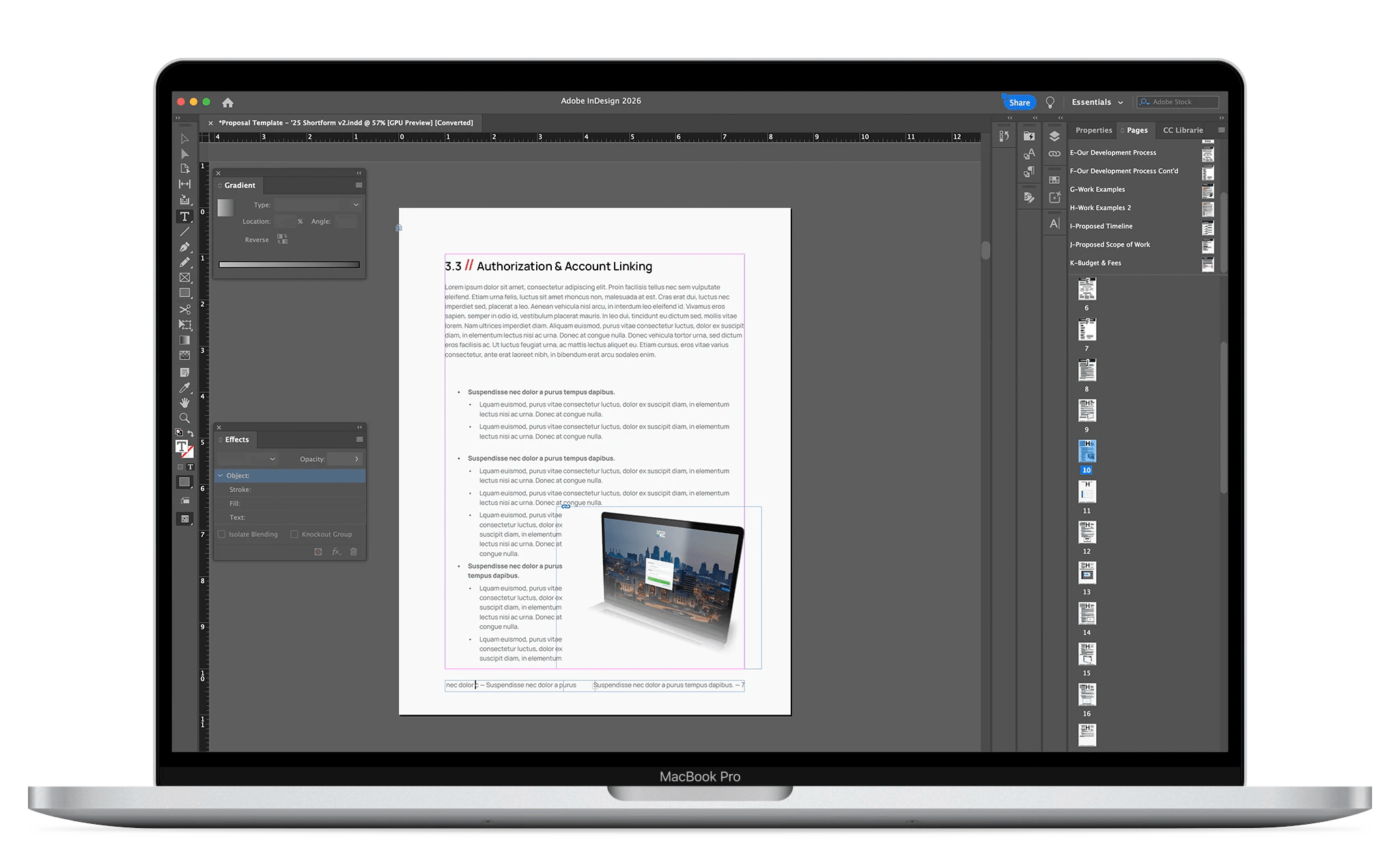1400x867 pixels.
Task: Enable the Isolate Blending checkbox
Action: (221, 534)
